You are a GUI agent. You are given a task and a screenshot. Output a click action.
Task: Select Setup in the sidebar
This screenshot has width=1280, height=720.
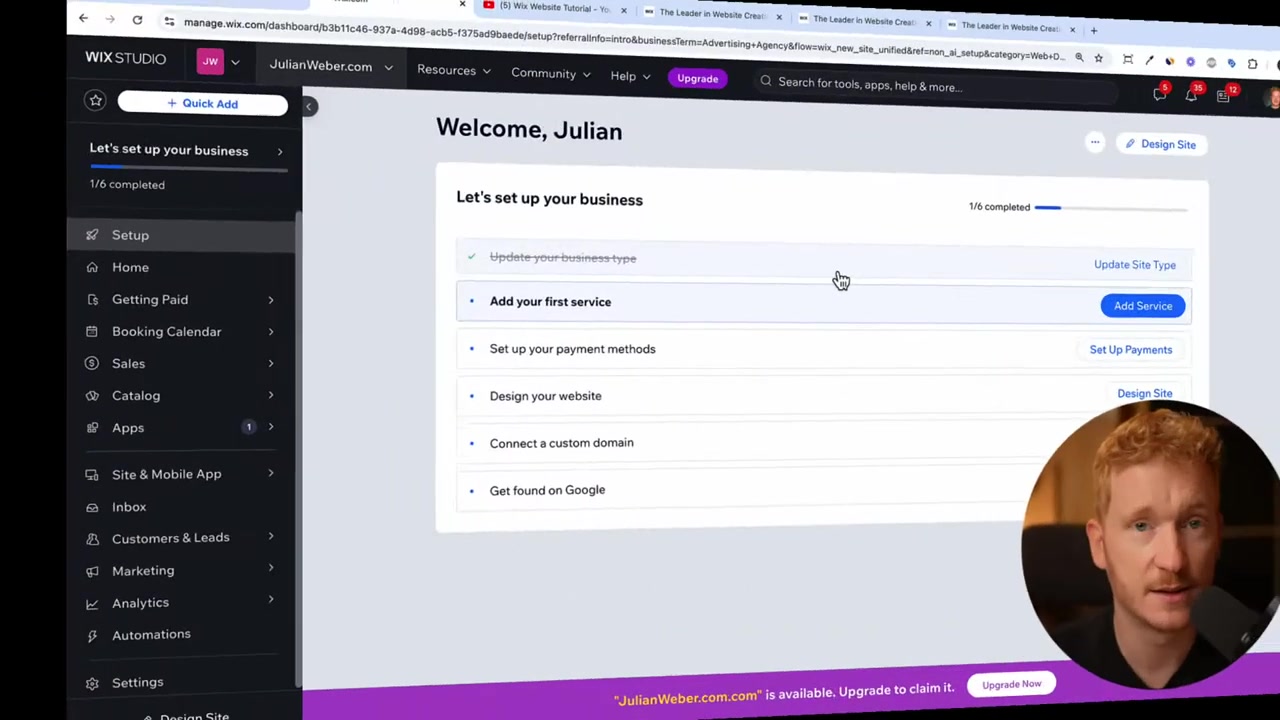183,235
